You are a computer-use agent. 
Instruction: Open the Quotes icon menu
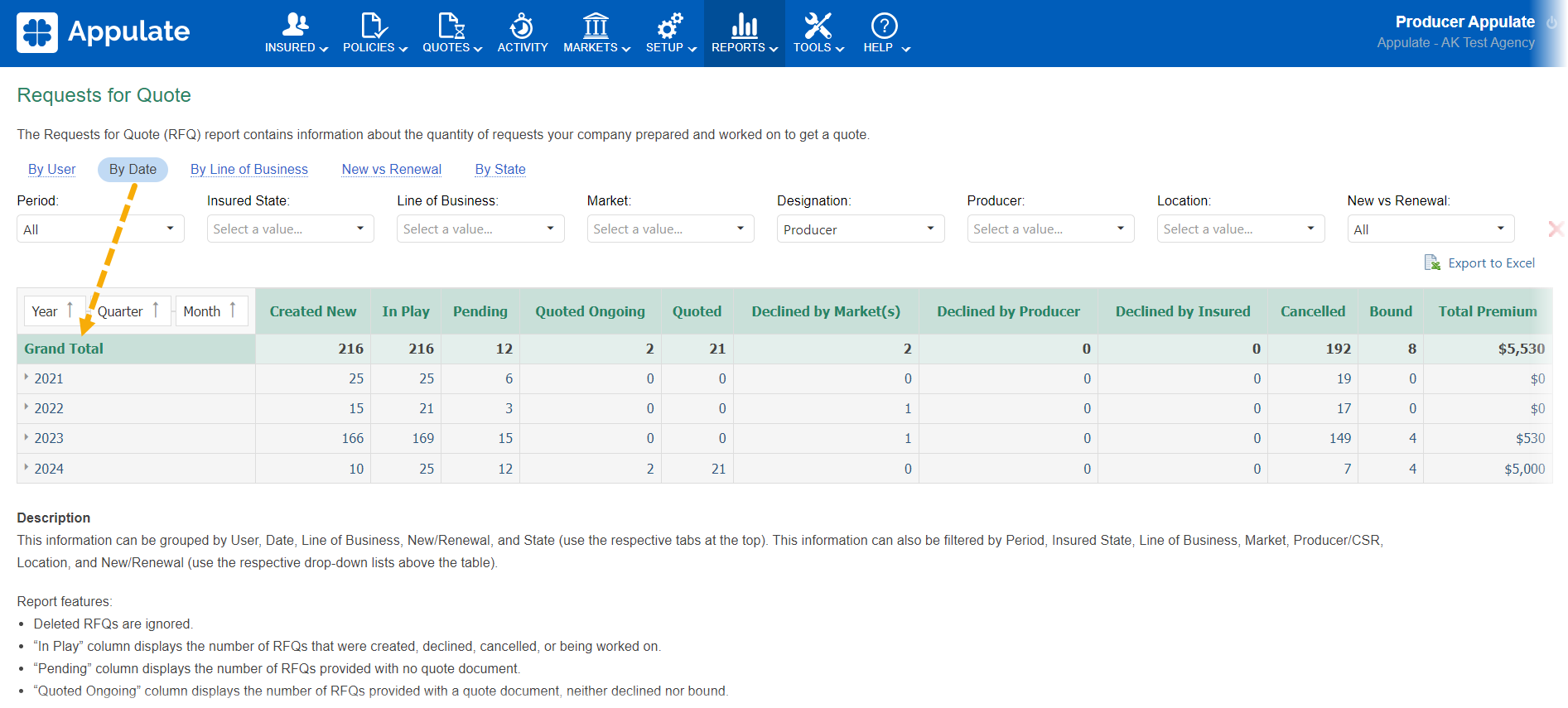point(451,26)
